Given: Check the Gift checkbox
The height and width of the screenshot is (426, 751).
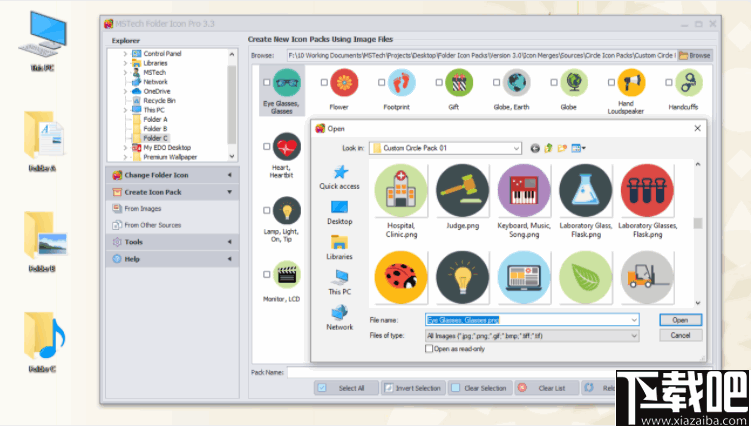Looking at the screenshot, I should point(439,82).
